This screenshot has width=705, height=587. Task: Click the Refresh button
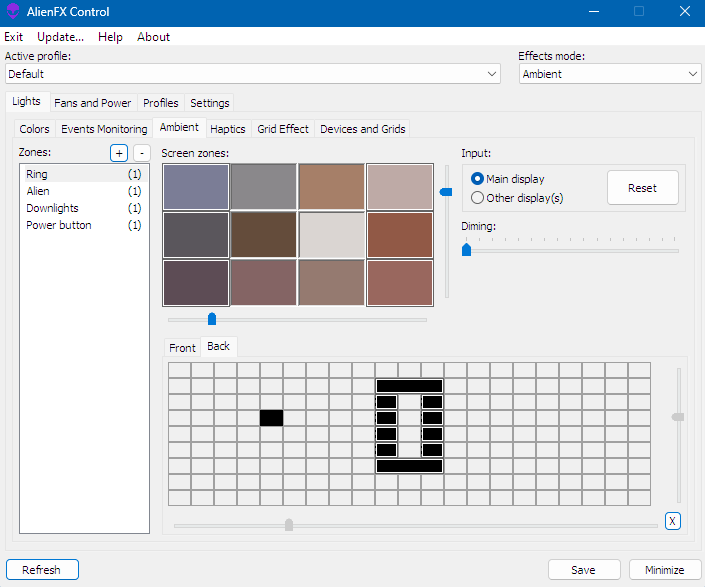coord(42,570)
